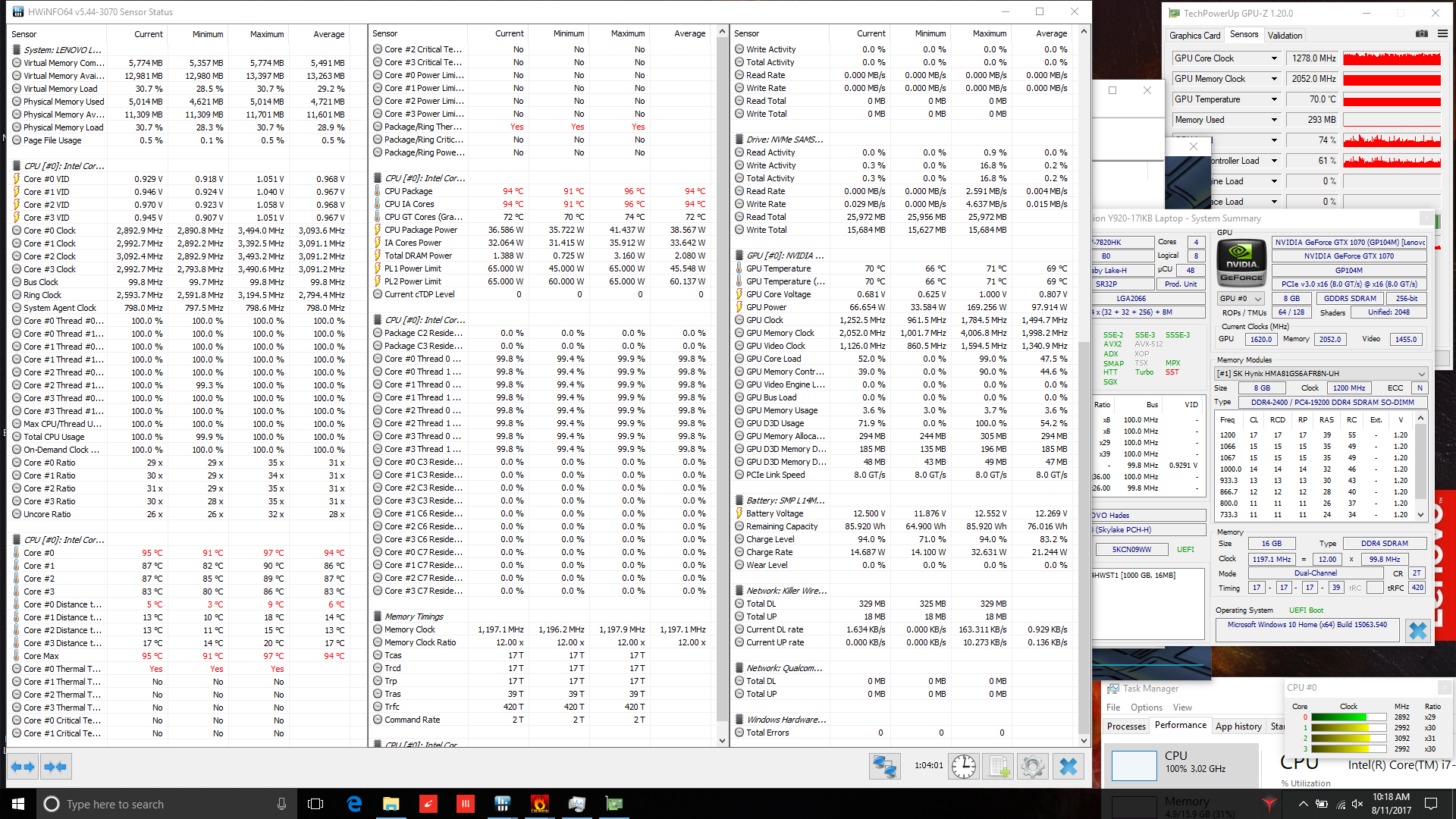Switch to the Graphics Card tab
The height and width of the screenshot is (819, 1456).
tap(1194, 35)
